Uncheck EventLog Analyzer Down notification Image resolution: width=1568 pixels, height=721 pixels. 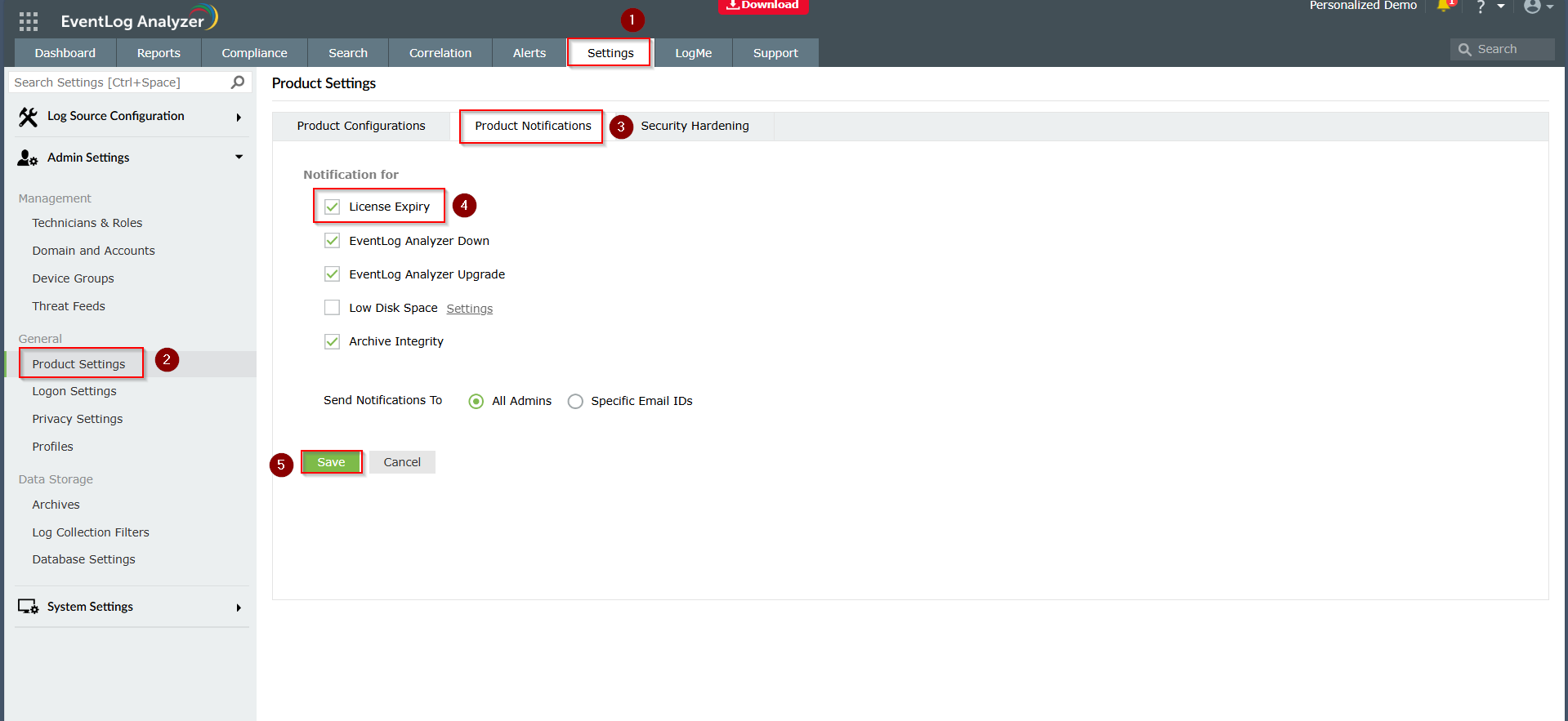pyautogui.click(x=332, y=241)
